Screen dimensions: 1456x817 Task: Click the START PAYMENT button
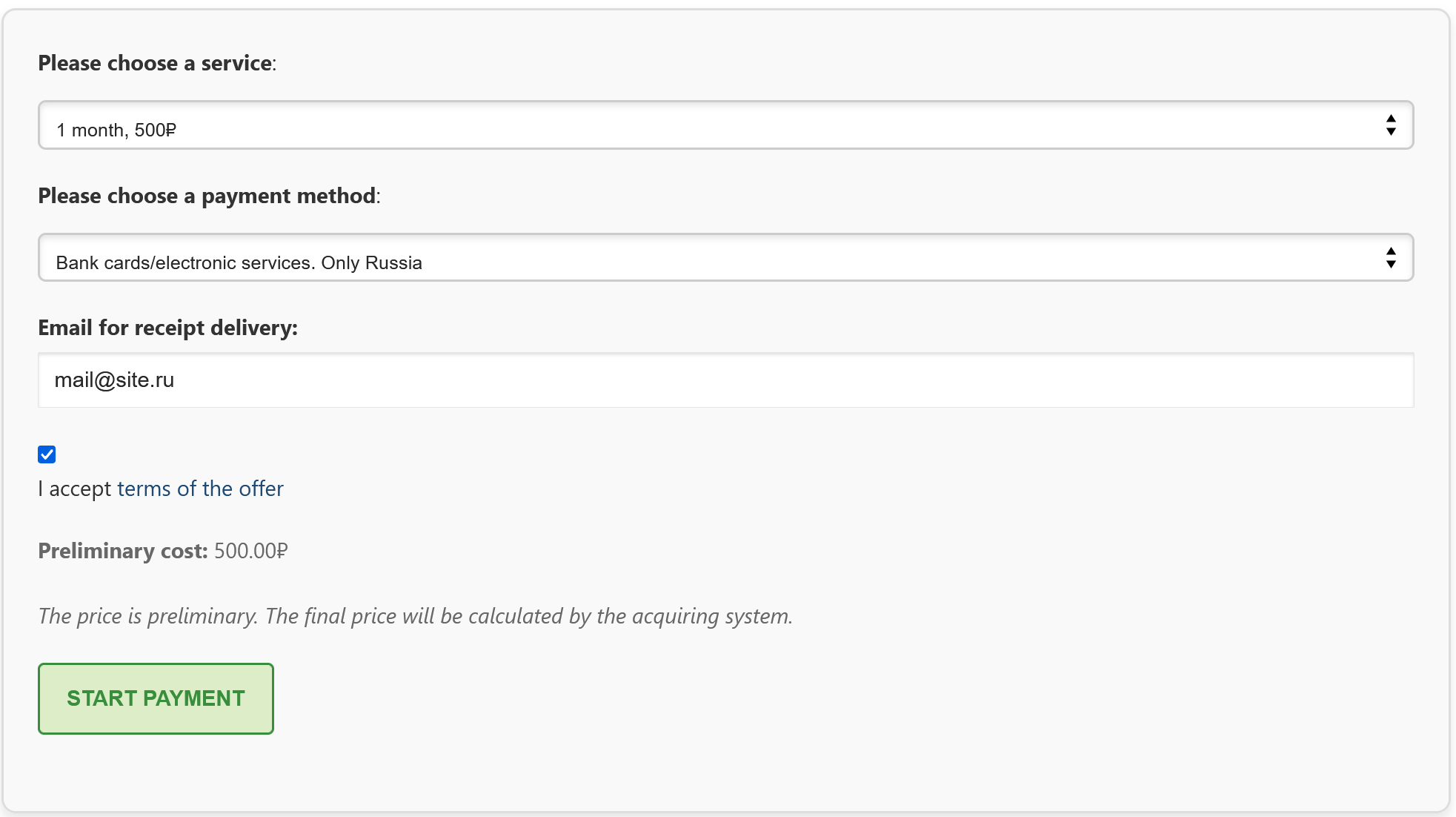[156, 698]
